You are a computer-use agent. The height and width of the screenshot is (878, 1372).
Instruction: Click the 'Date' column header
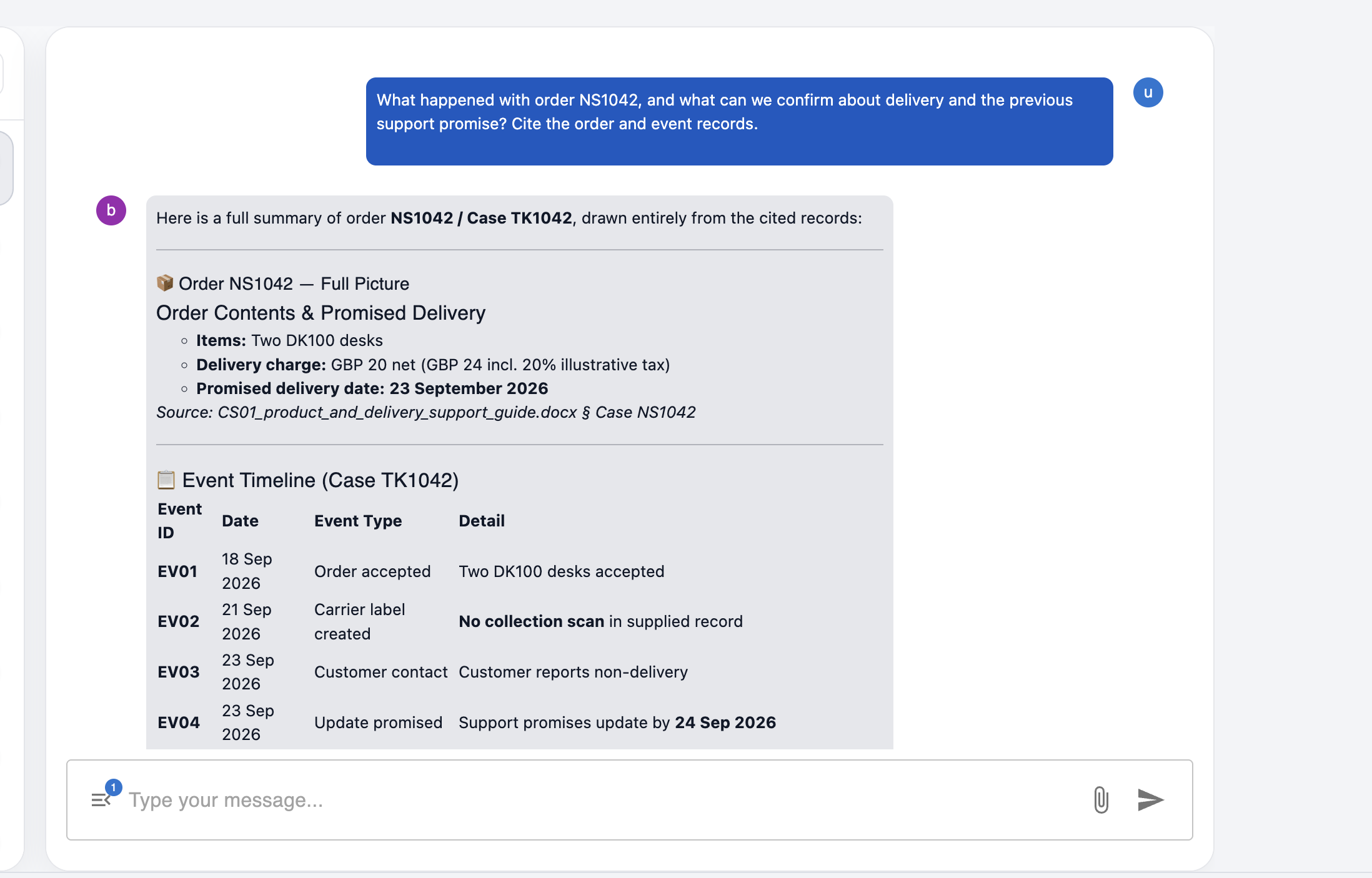pos(240,521)
